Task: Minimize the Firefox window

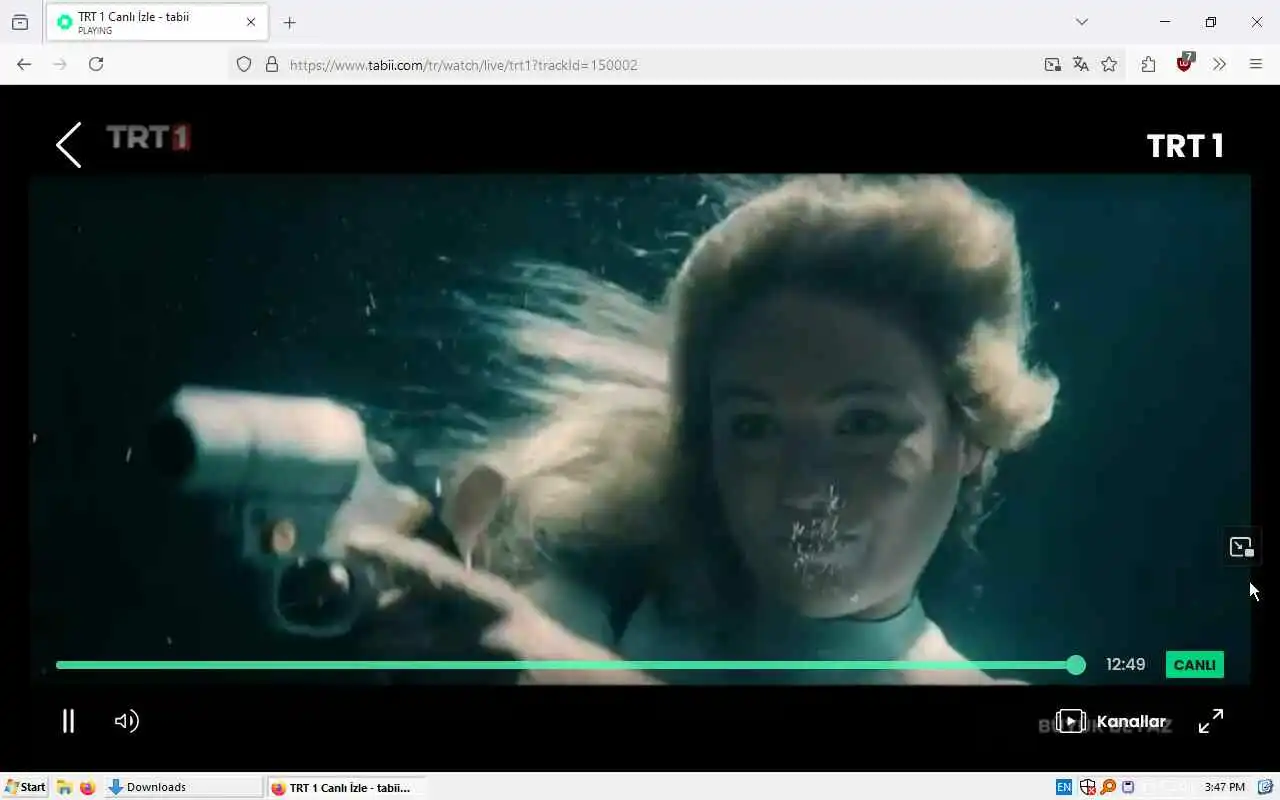Action: pos(1165,22)
